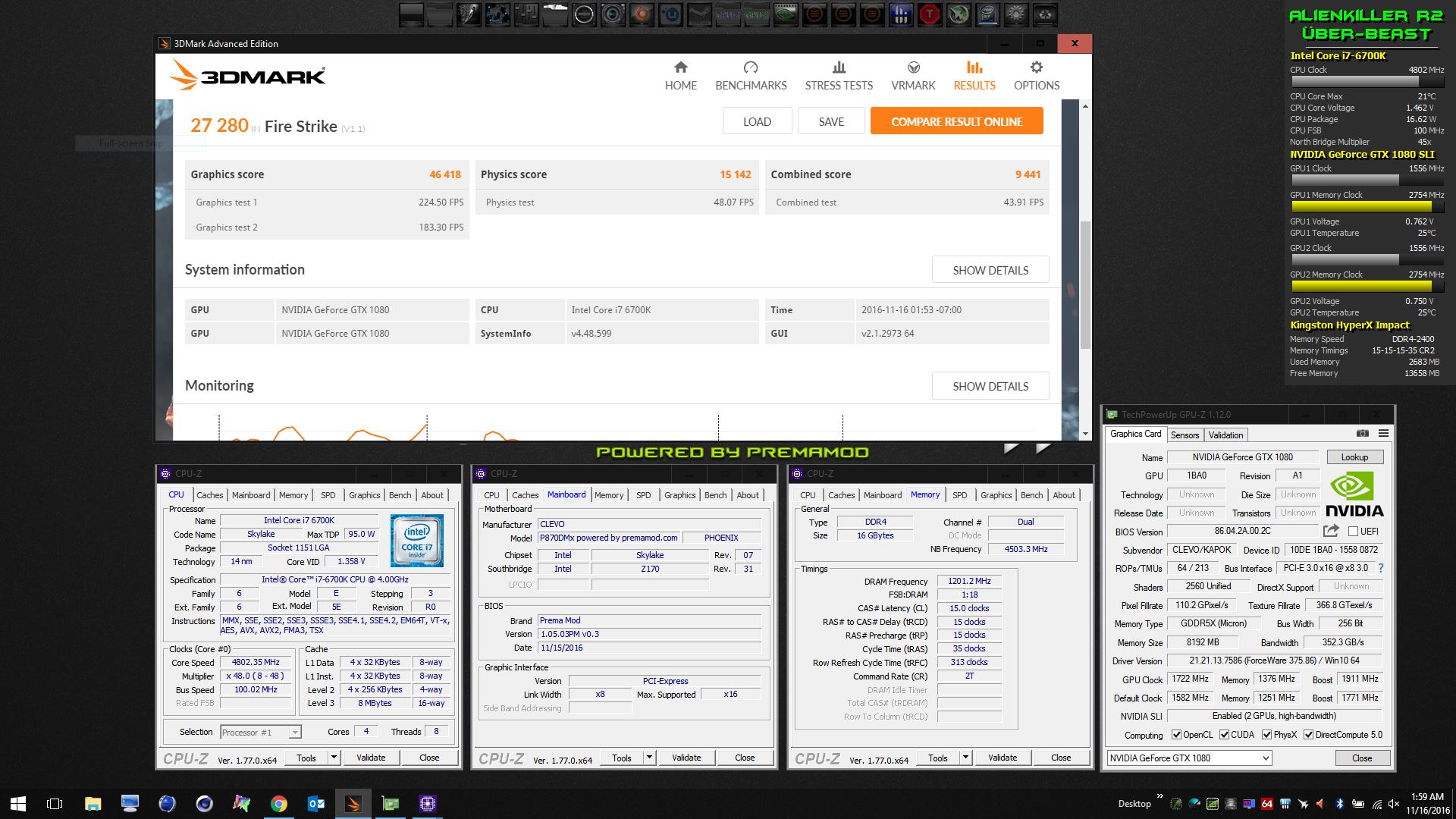
Task: Open GPU selection dropdown in GPU-Z
Action: click(x=1189, y=758)
